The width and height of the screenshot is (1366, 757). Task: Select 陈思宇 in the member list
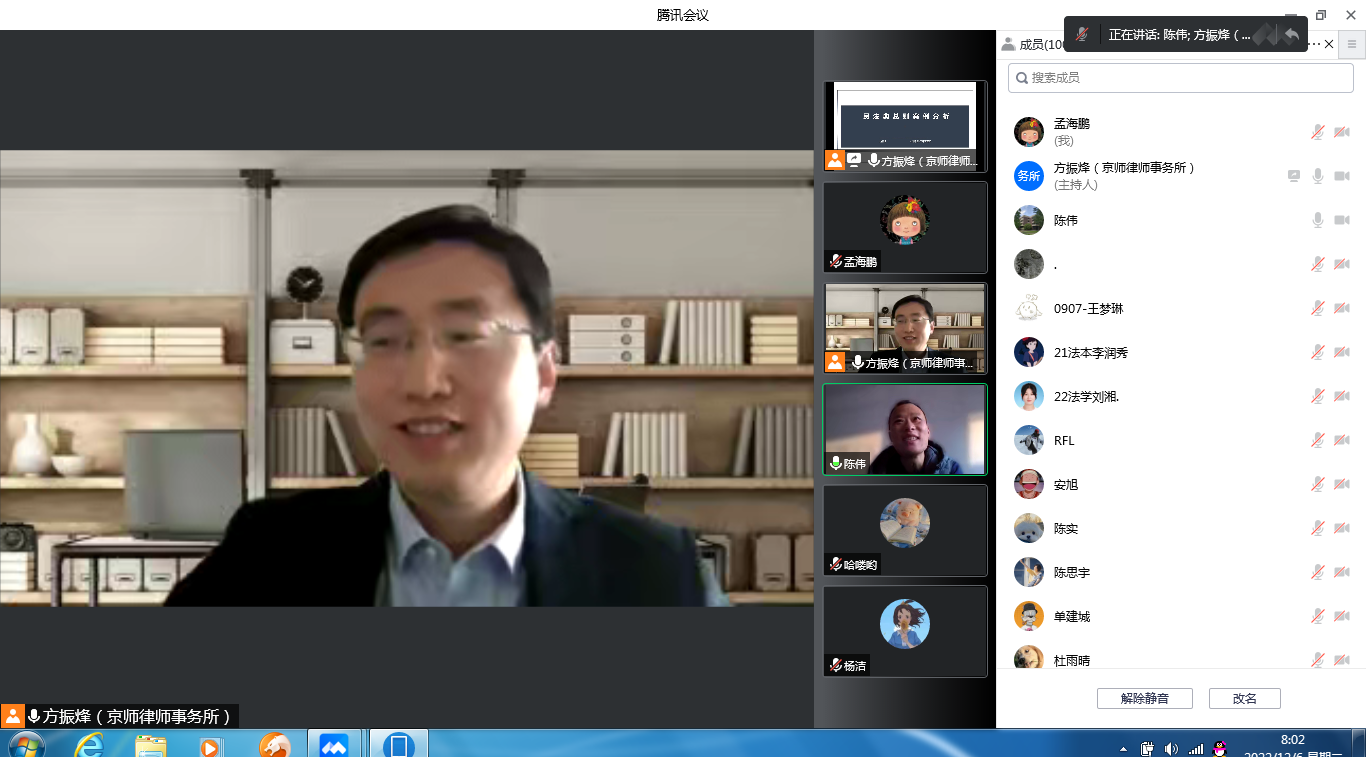point(1071,573)
